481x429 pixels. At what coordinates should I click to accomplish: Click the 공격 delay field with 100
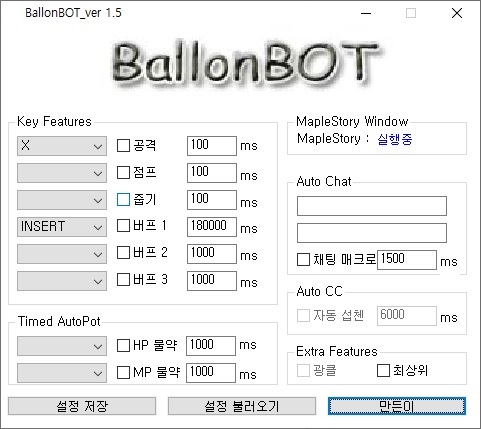coord(212,146)
